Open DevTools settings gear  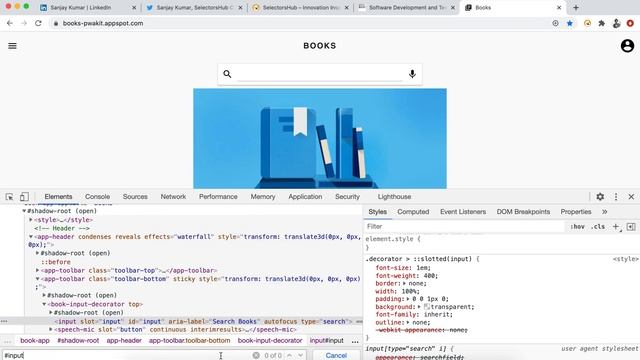tap(600, 197)
